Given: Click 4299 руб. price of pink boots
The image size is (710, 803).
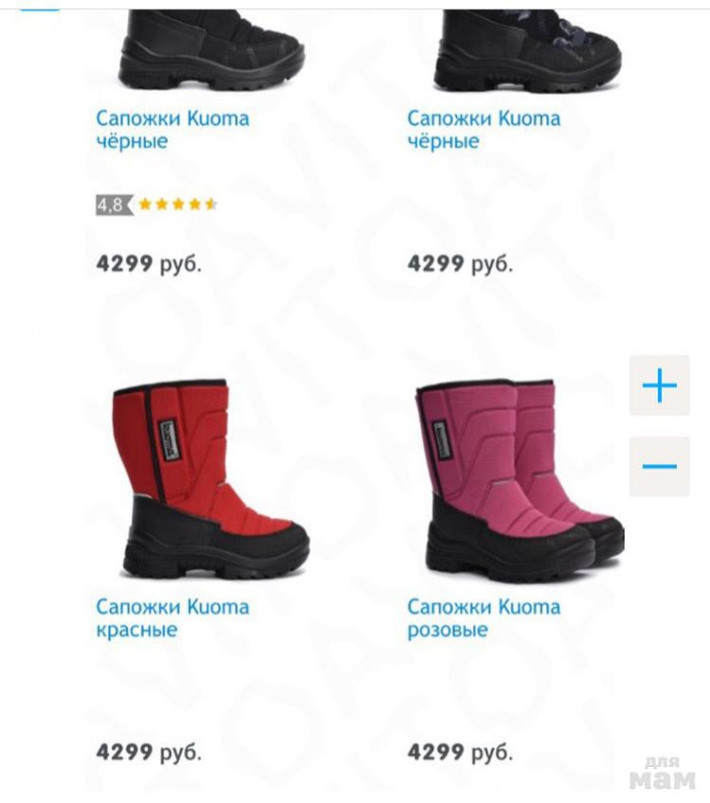Looking at the screenshot, I should (x=460, y=752).
